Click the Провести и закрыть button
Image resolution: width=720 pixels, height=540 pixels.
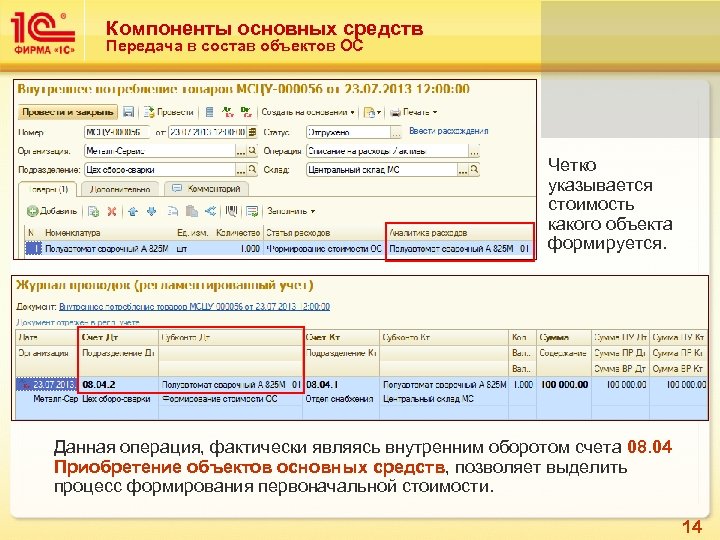(x=68, y=112)
